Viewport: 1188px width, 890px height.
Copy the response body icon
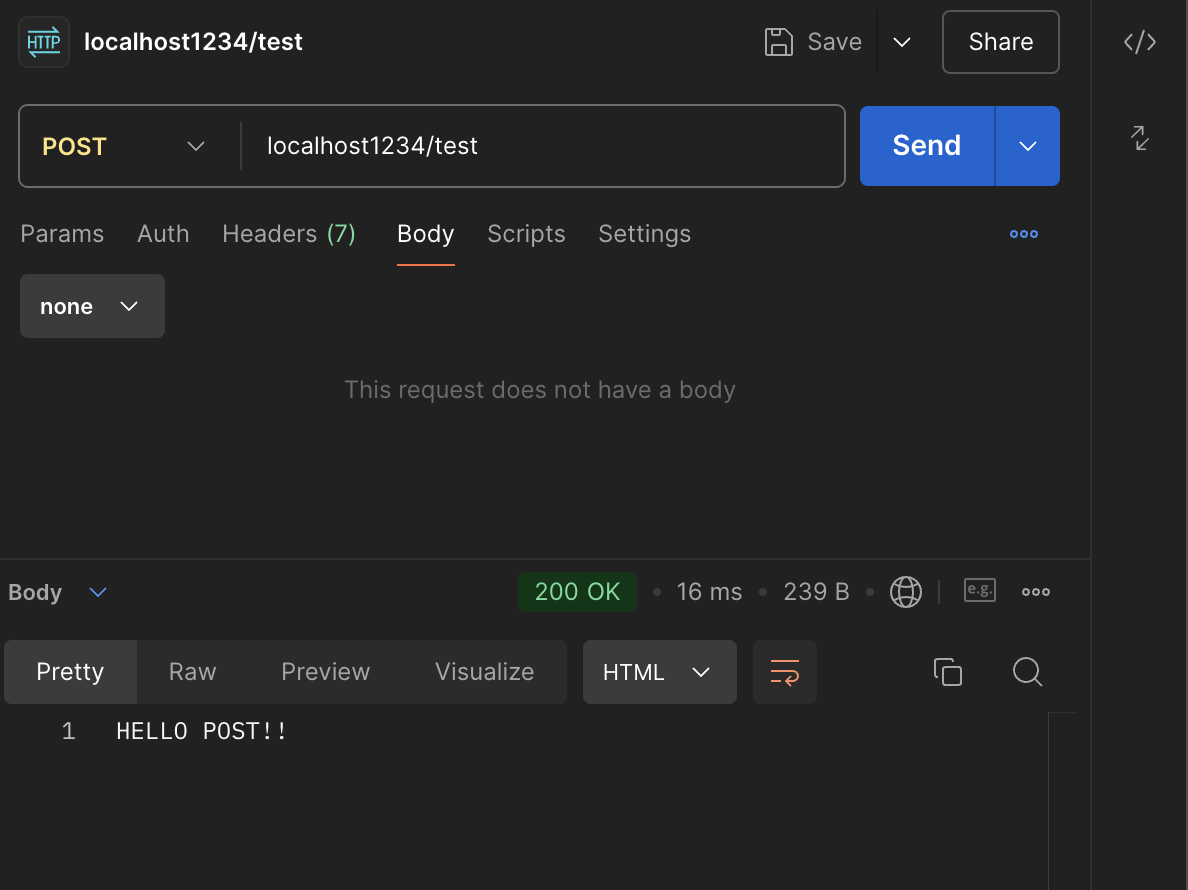click(947, 672)
